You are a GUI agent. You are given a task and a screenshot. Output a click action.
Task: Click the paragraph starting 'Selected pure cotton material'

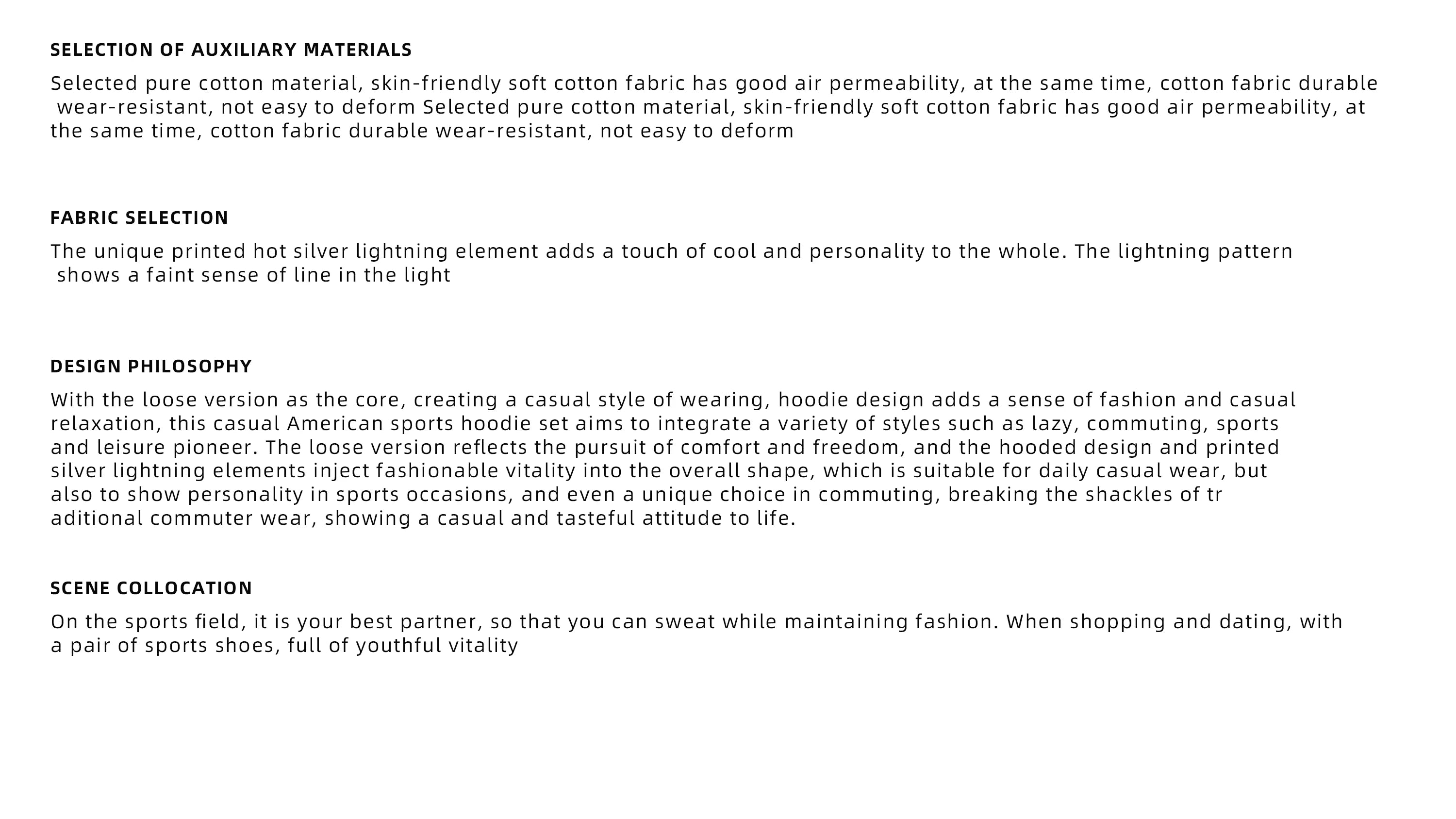coord(714,107)
